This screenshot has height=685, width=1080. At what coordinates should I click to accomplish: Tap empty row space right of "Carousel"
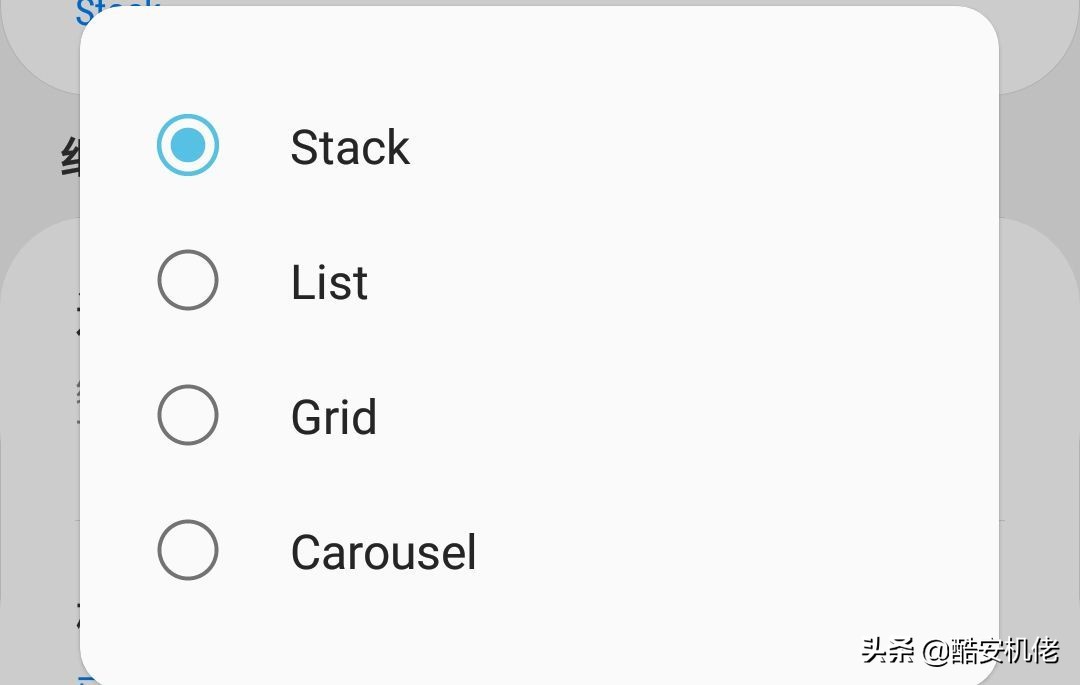pos(700,551)
